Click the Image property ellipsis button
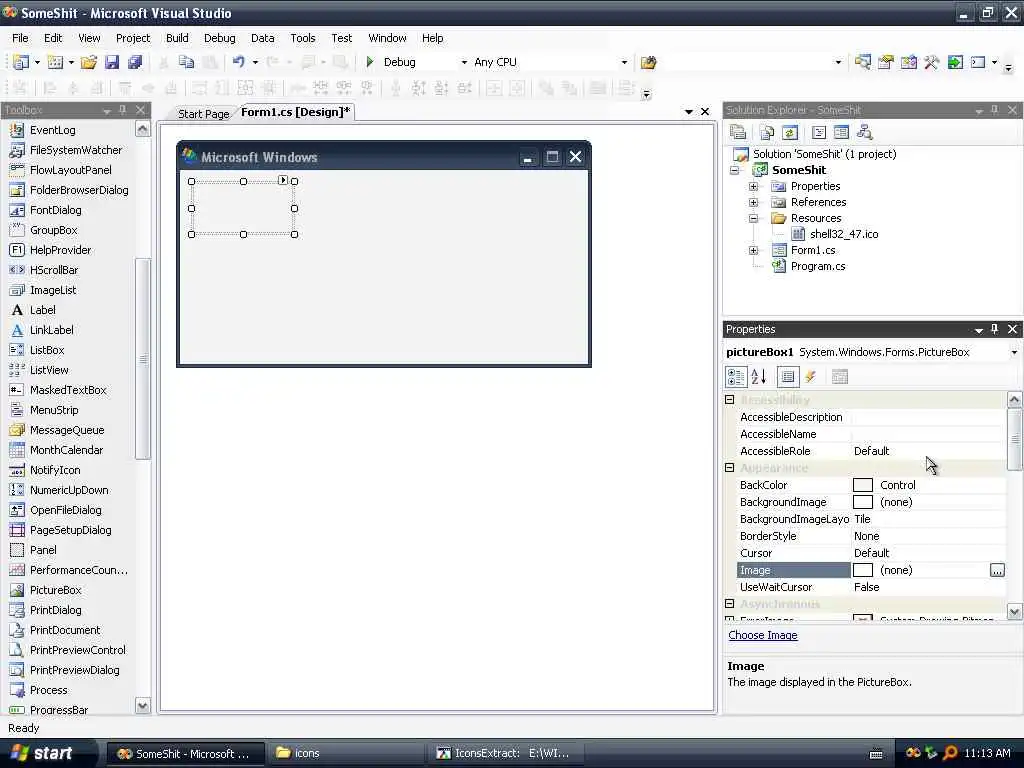 point(997,570)
